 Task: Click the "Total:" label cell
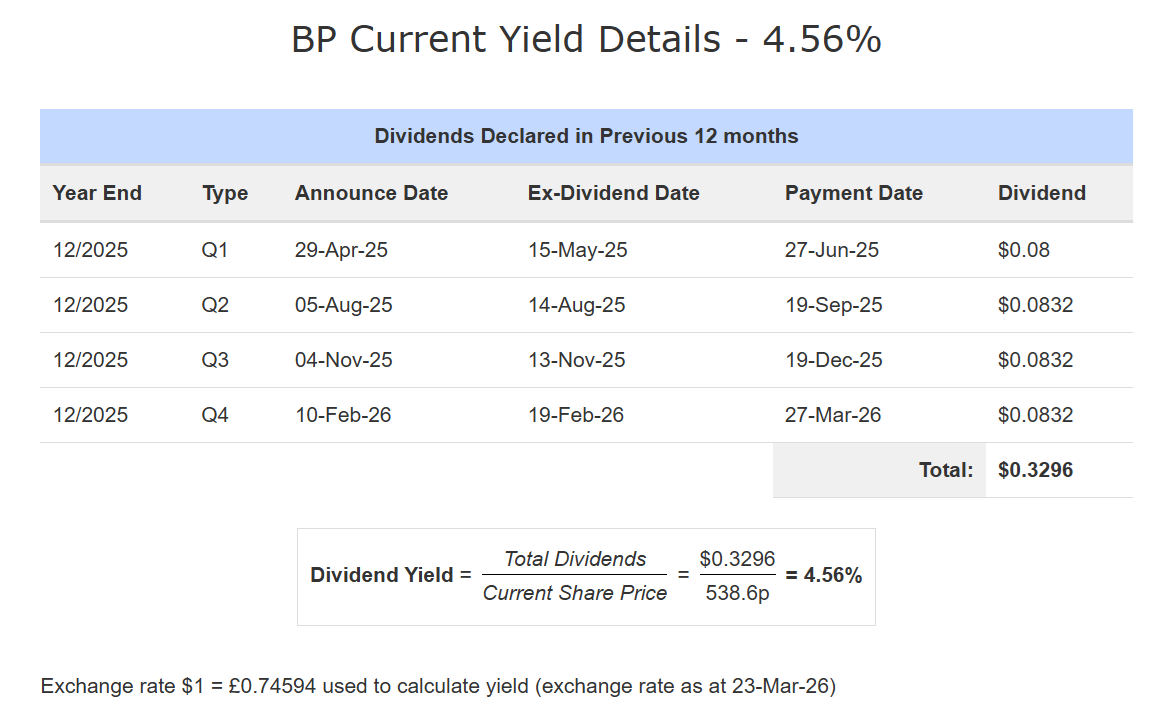click(946, 470)
